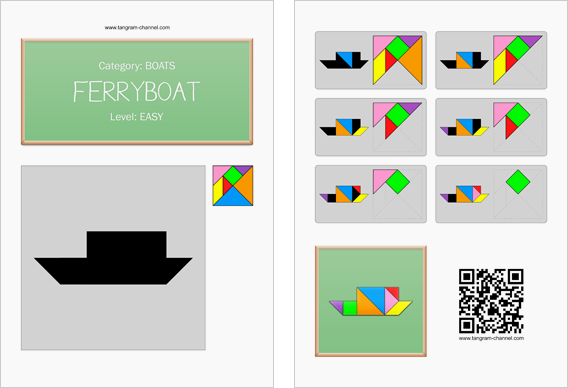Open step 6 card with only green square left

491,194
